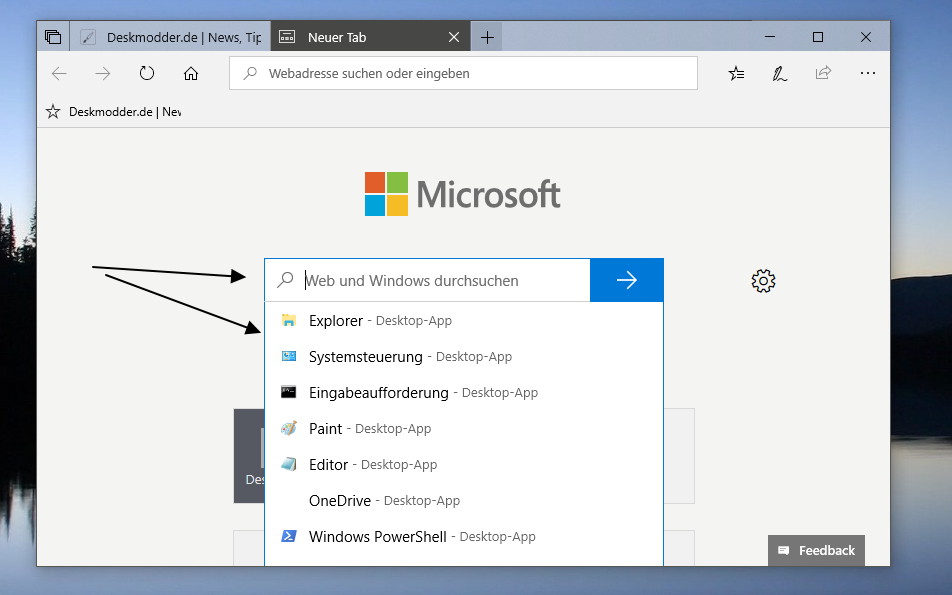Reload the page with refresh icon

click(147, 73)
